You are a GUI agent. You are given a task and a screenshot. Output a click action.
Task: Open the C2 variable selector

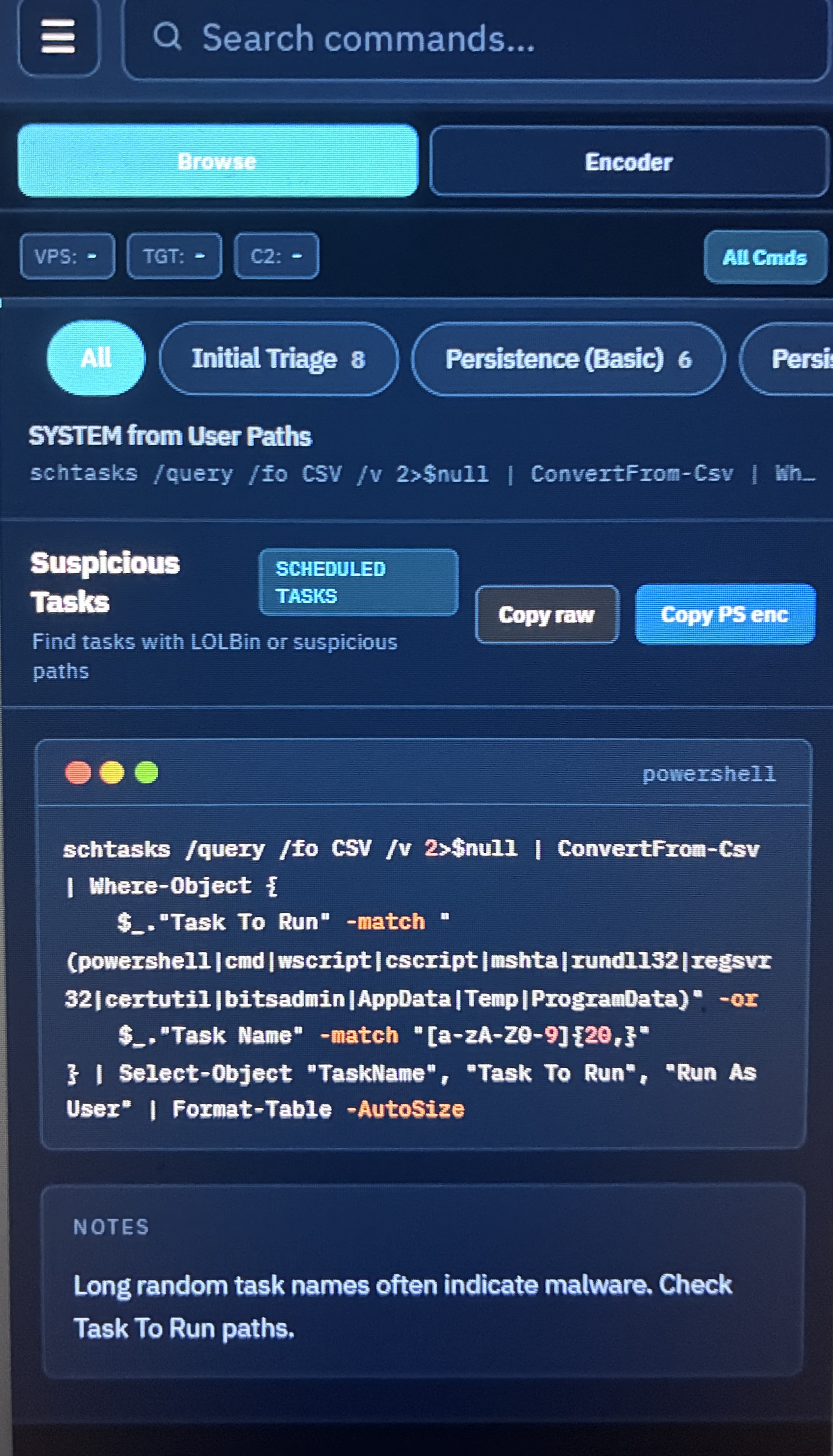(x=276, y=256)
